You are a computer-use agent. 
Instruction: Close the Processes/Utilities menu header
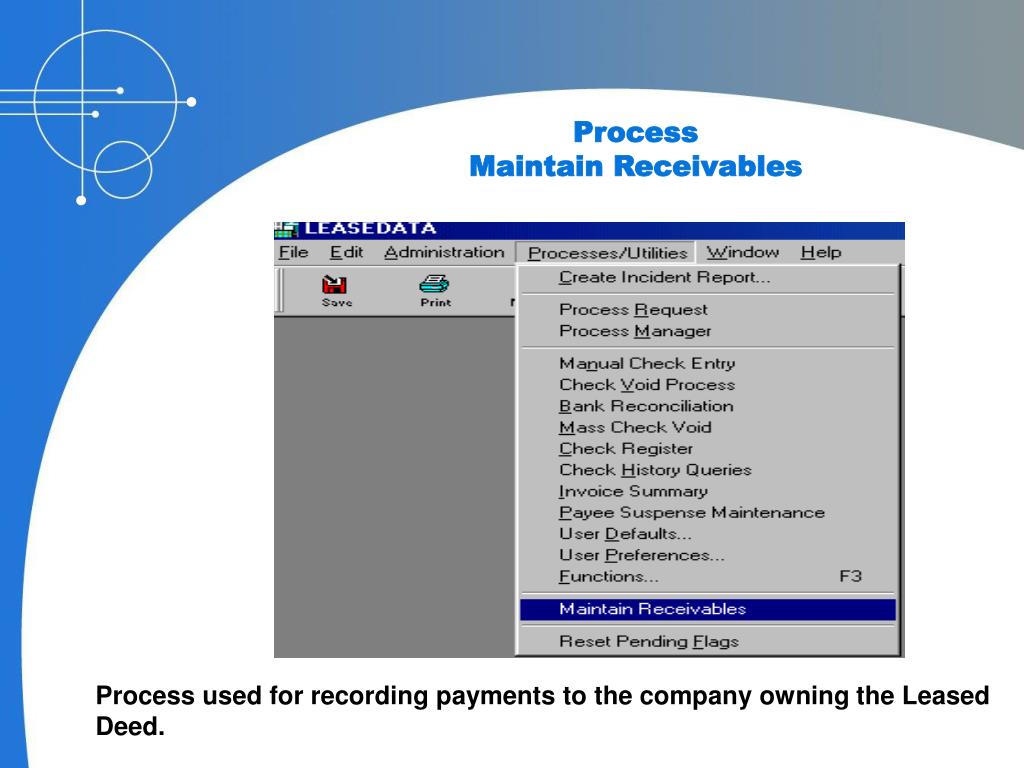click(x=607, y=253)
